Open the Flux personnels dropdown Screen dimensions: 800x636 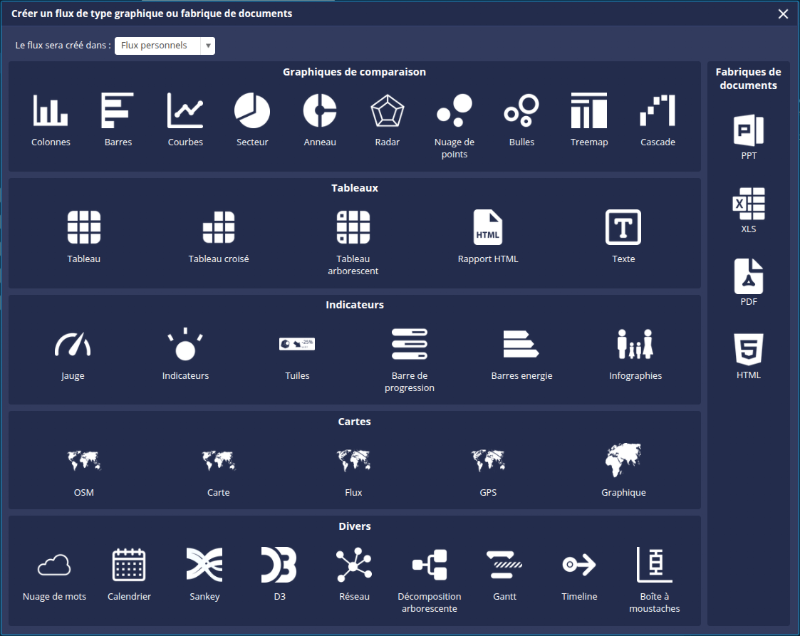(165, 45)
